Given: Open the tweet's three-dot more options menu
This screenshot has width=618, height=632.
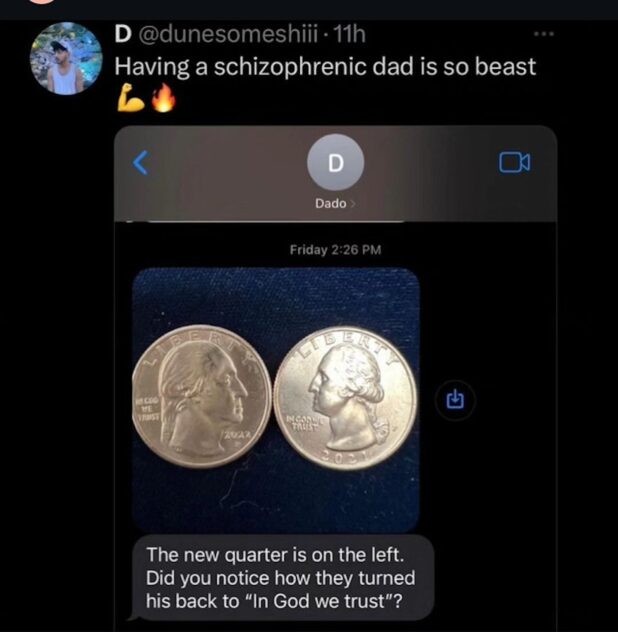Looking at the screenshot, I should pyautogui.click(x=544, y=34).
